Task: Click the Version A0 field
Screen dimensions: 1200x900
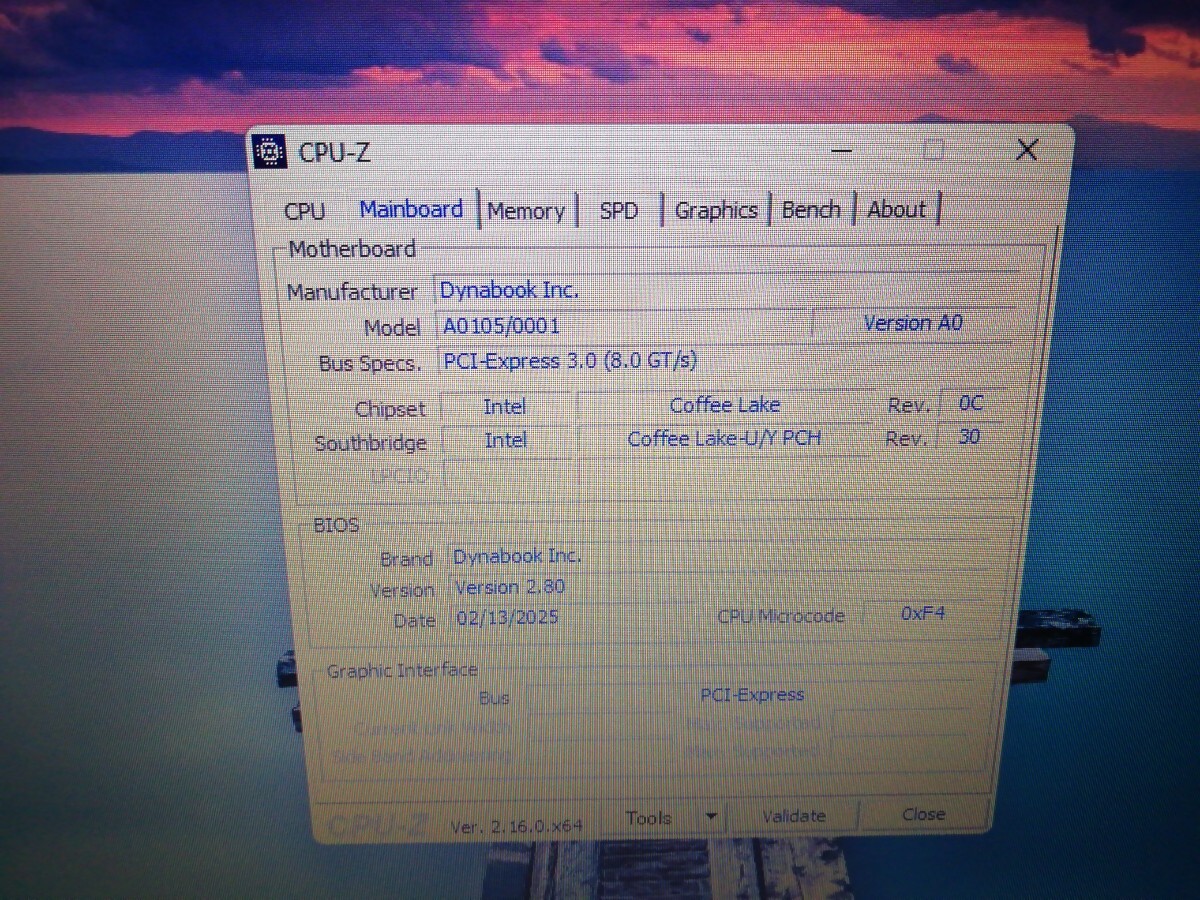Action: (912, 323)
